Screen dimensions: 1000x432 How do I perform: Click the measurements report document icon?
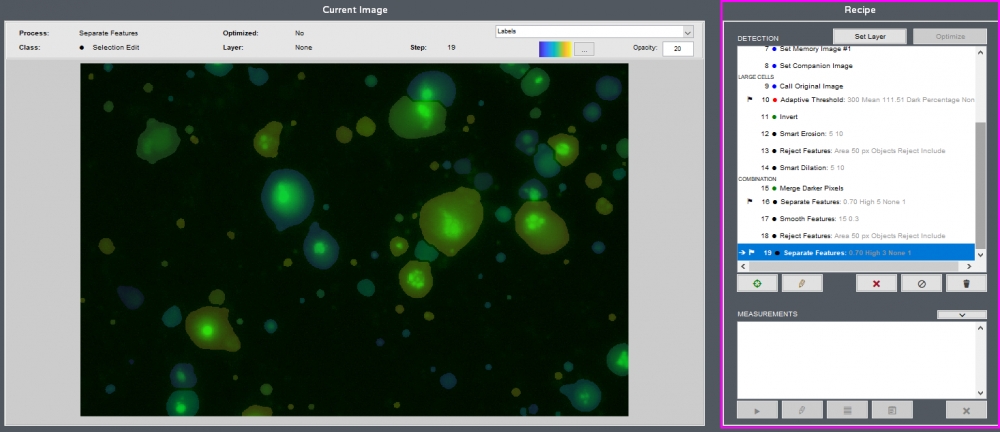(x=891, y=410)
